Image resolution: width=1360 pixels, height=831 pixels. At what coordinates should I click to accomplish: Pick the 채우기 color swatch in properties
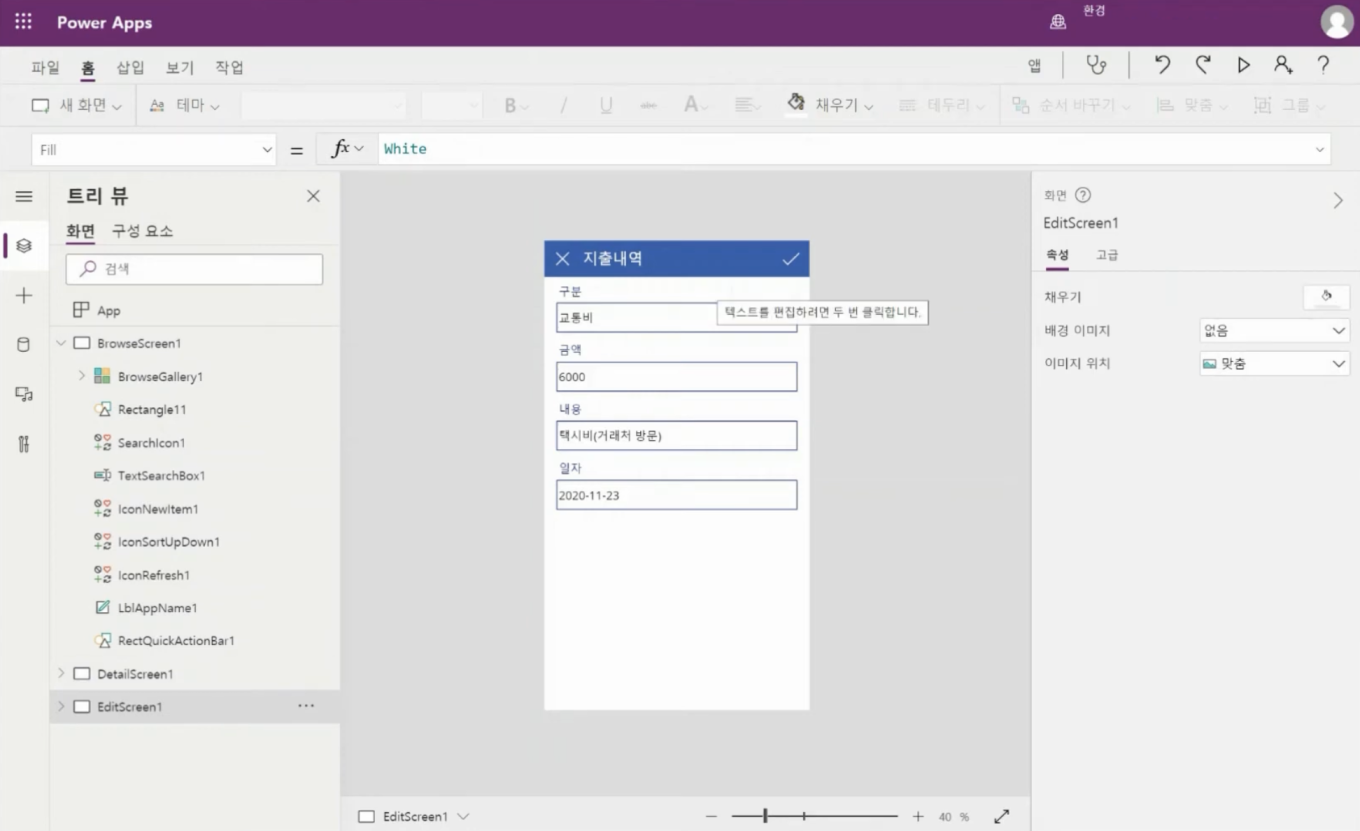(1326, 297)
